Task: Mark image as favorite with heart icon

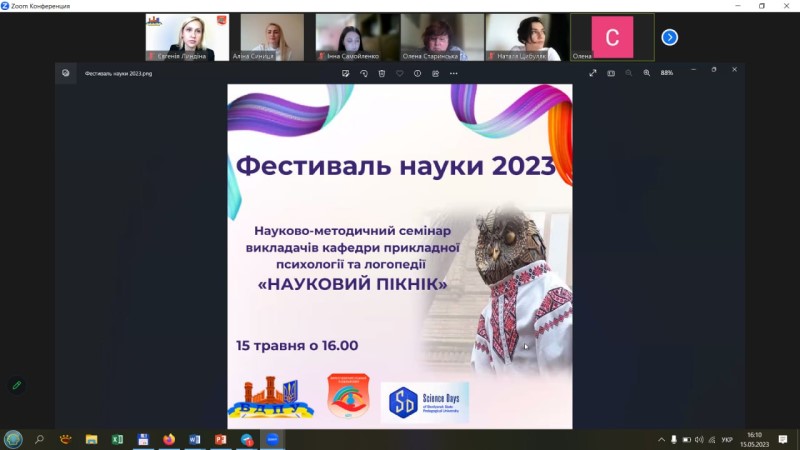Action: 399,73
